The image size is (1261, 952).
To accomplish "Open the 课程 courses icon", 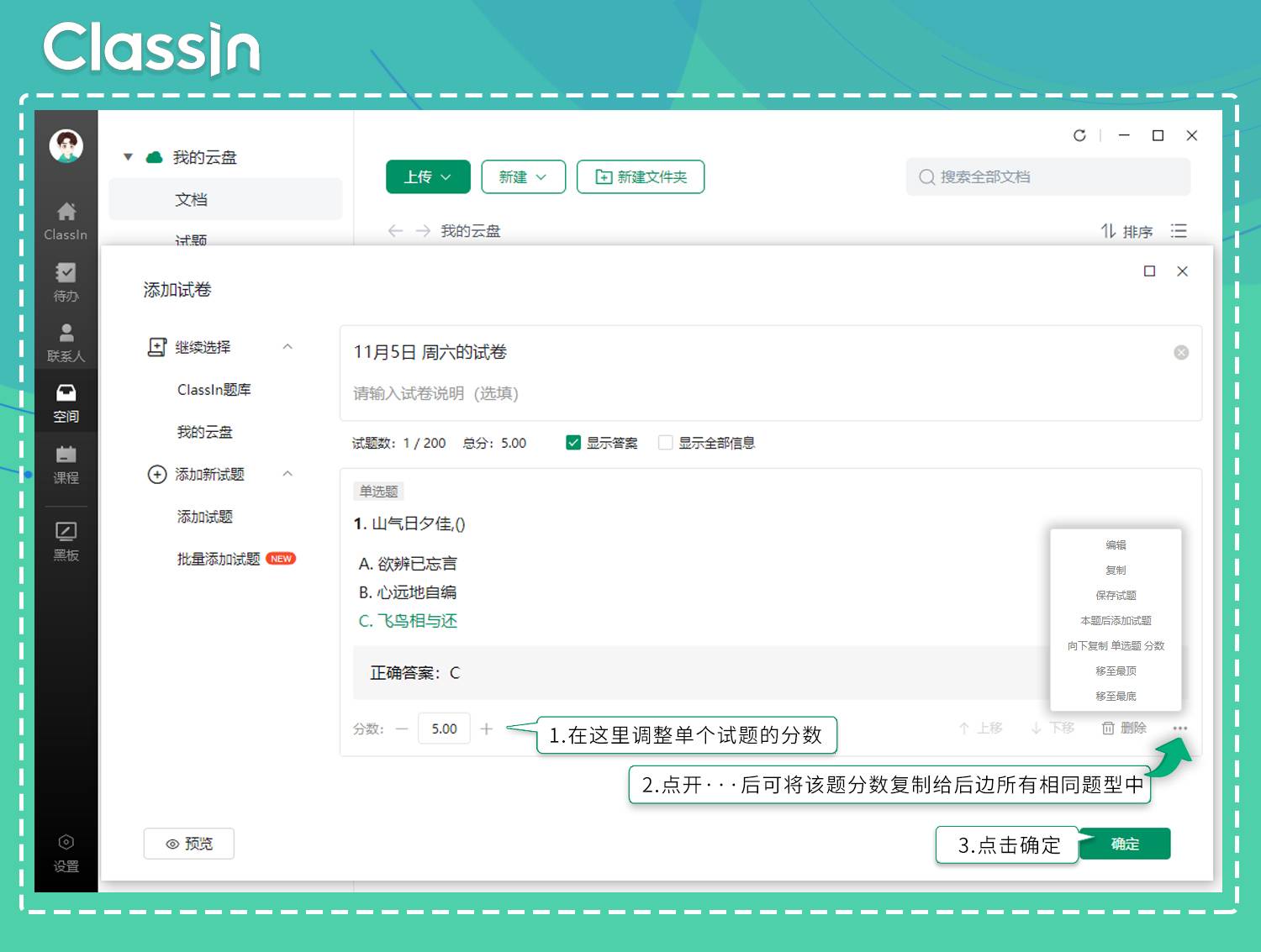I will (x=66, y=455).
